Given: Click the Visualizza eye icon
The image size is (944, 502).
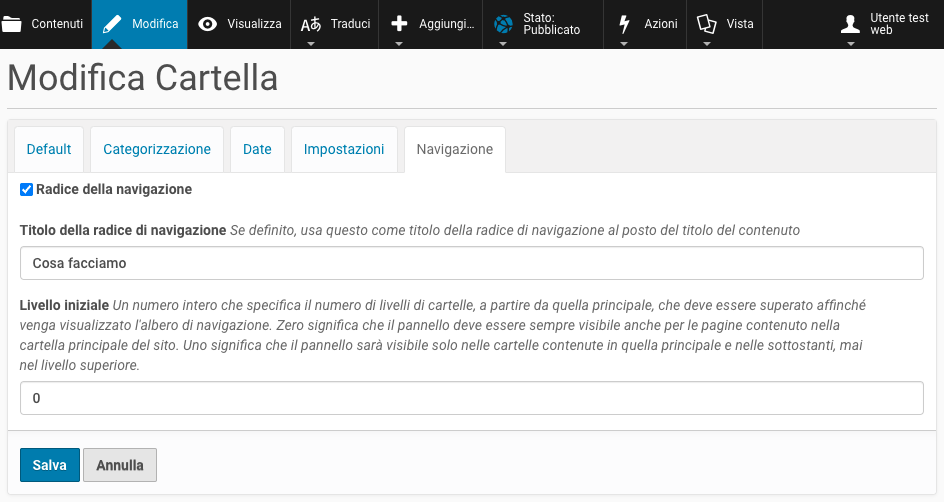Looking at the screenshot, I should point(208,24).
